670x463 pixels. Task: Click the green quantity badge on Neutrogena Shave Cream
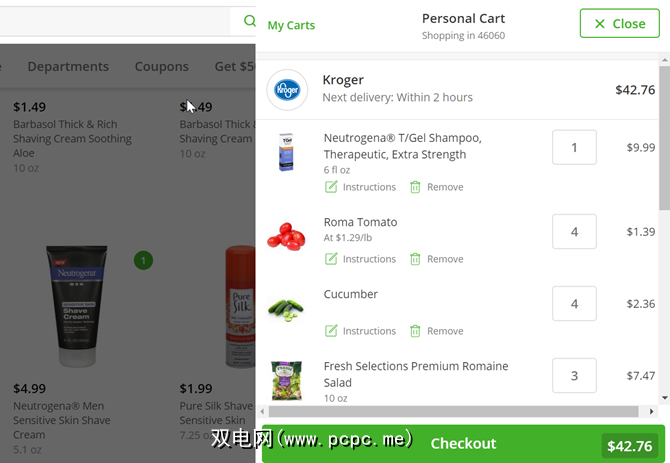143,261
